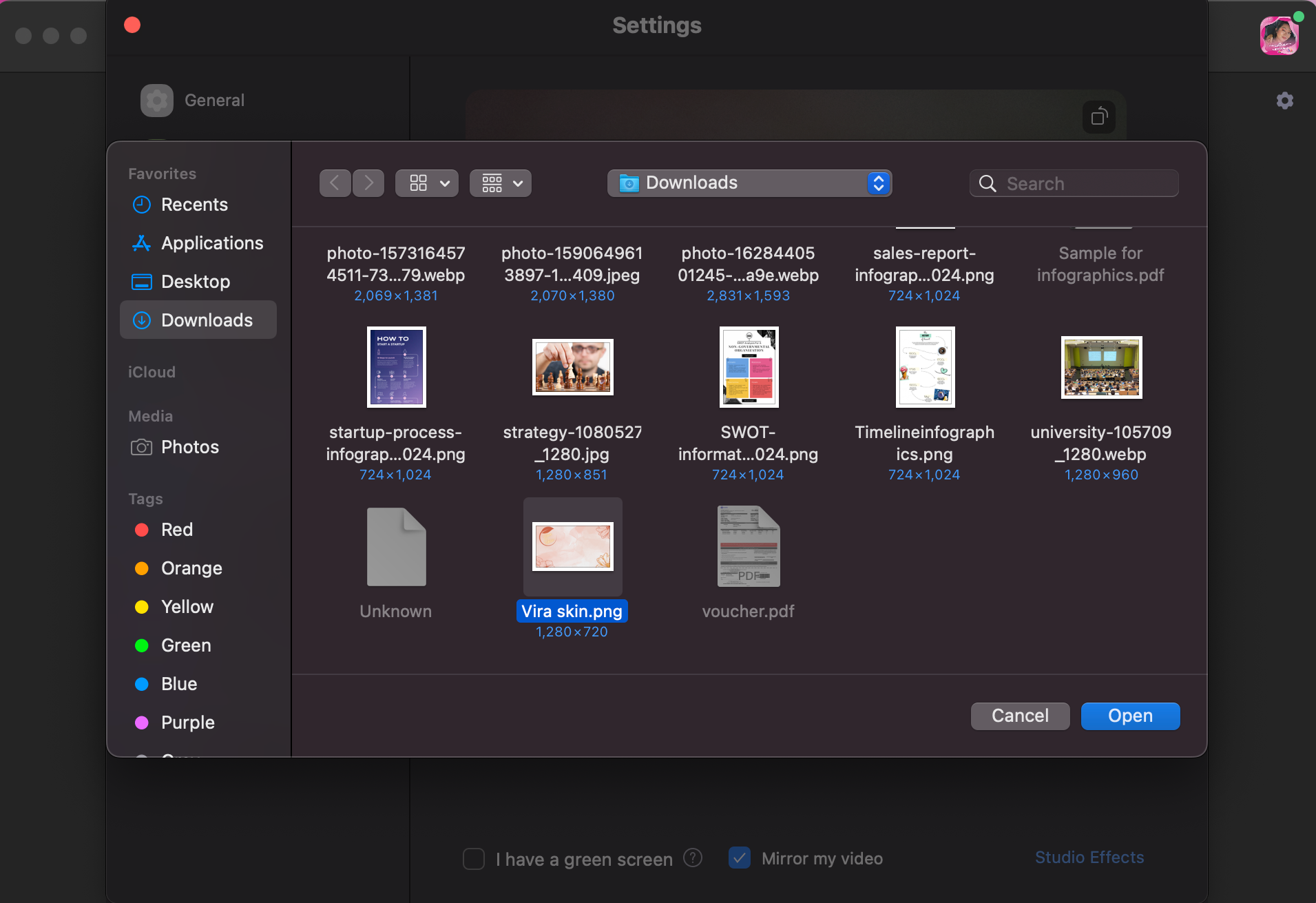Switch to Desktop in the sidebar
1316x903 pixels.
point(195,282)
